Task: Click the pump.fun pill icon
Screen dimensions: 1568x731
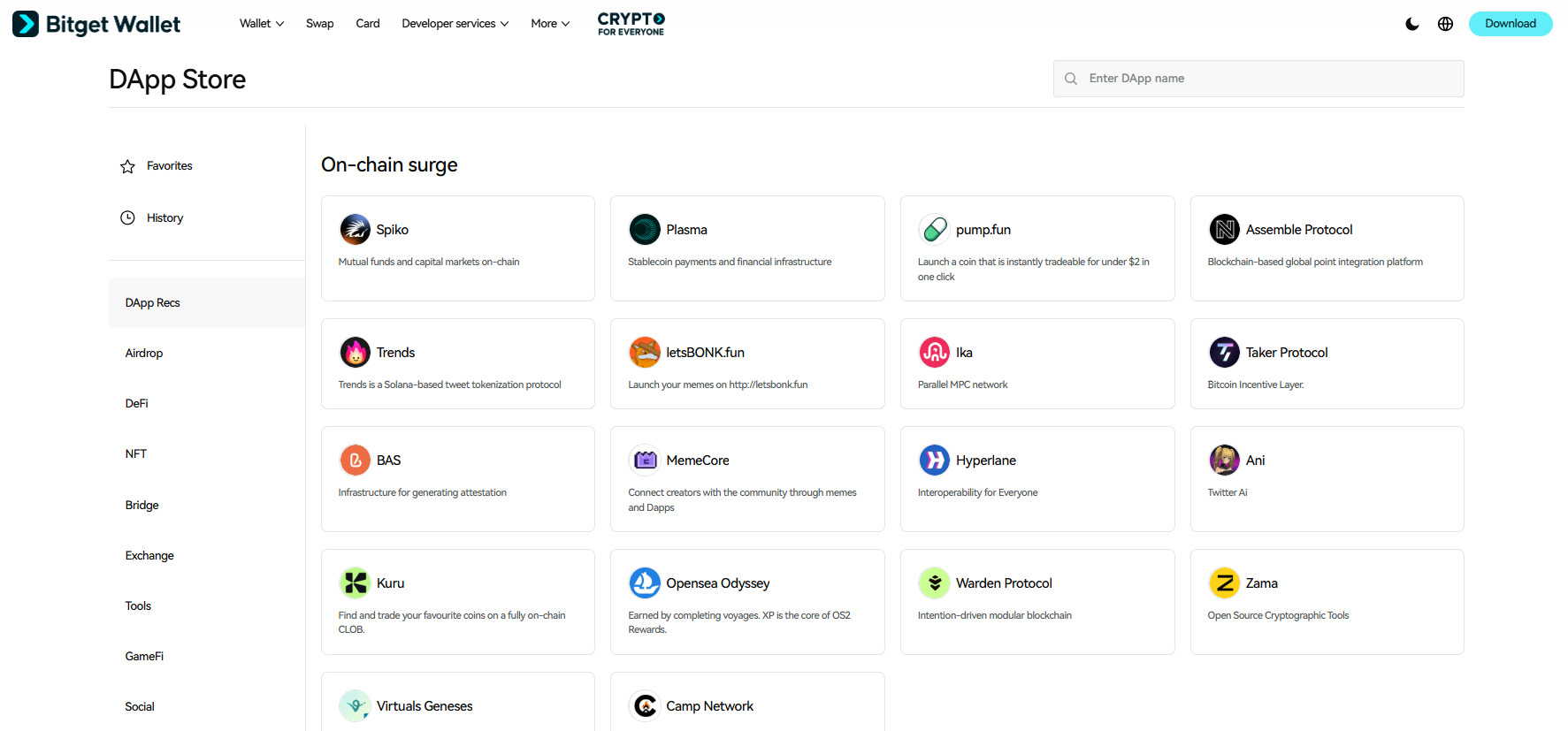Action: [935, 230]
